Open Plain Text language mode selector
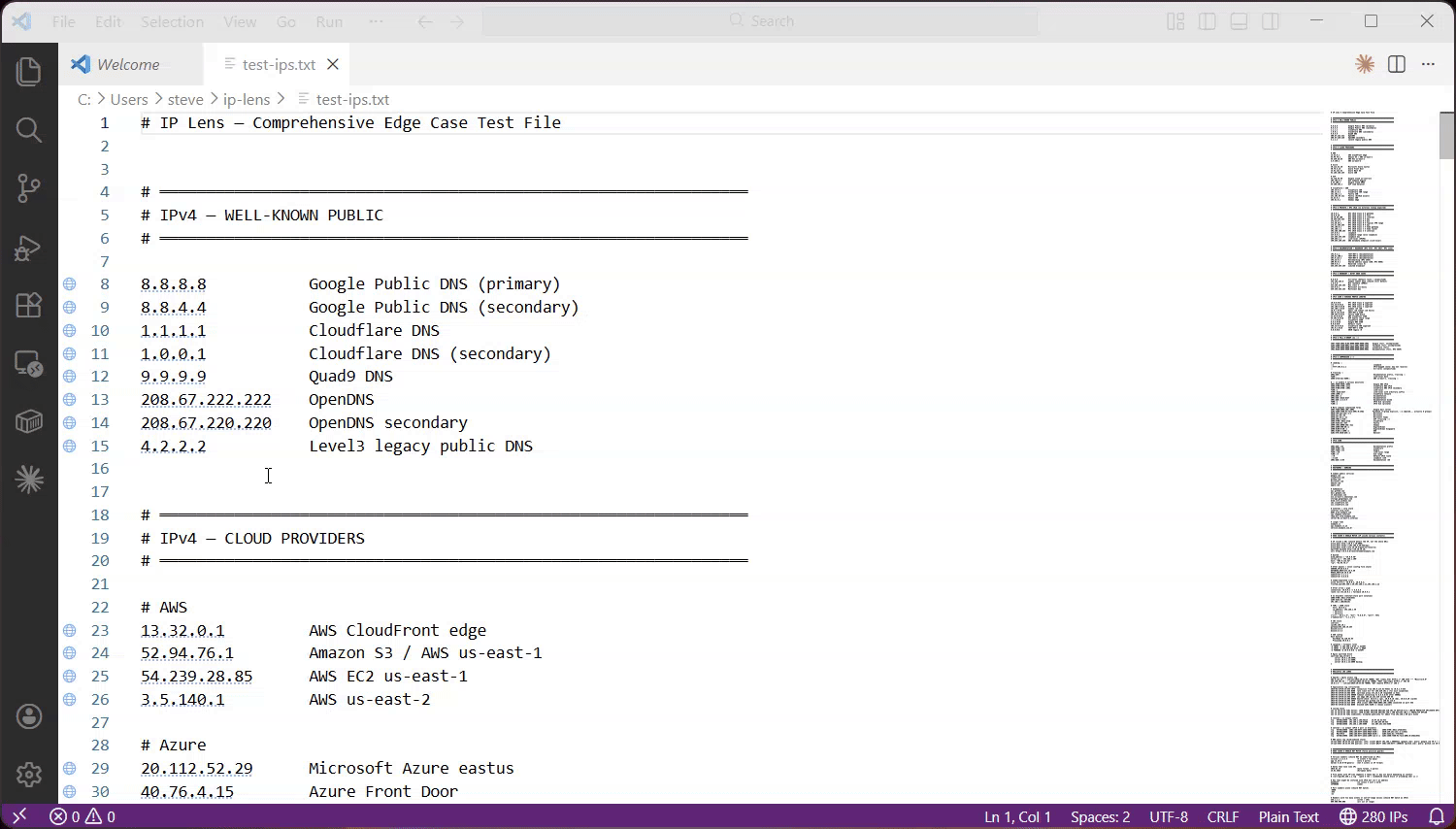 coord(1289,816)
